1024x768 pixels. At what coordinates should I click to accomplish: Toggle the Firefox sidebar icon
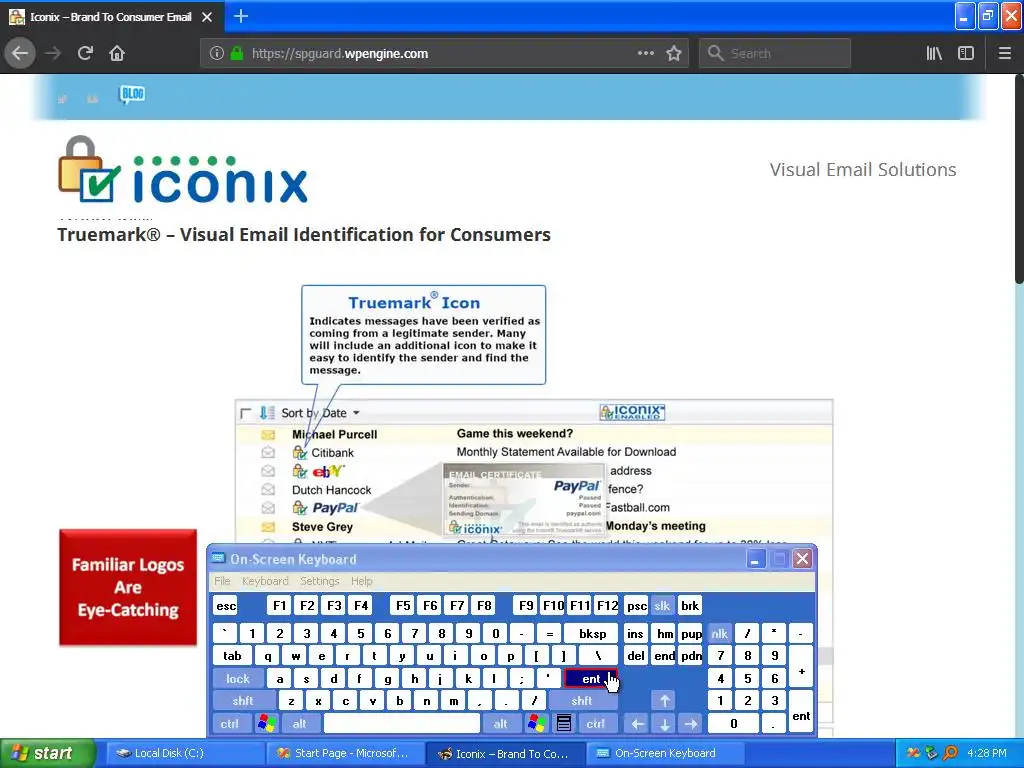(966, 54)
